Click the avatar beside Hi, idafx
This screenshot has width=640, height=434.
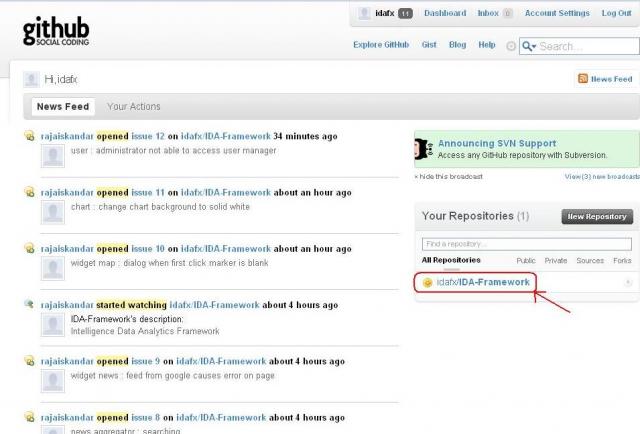31,79
